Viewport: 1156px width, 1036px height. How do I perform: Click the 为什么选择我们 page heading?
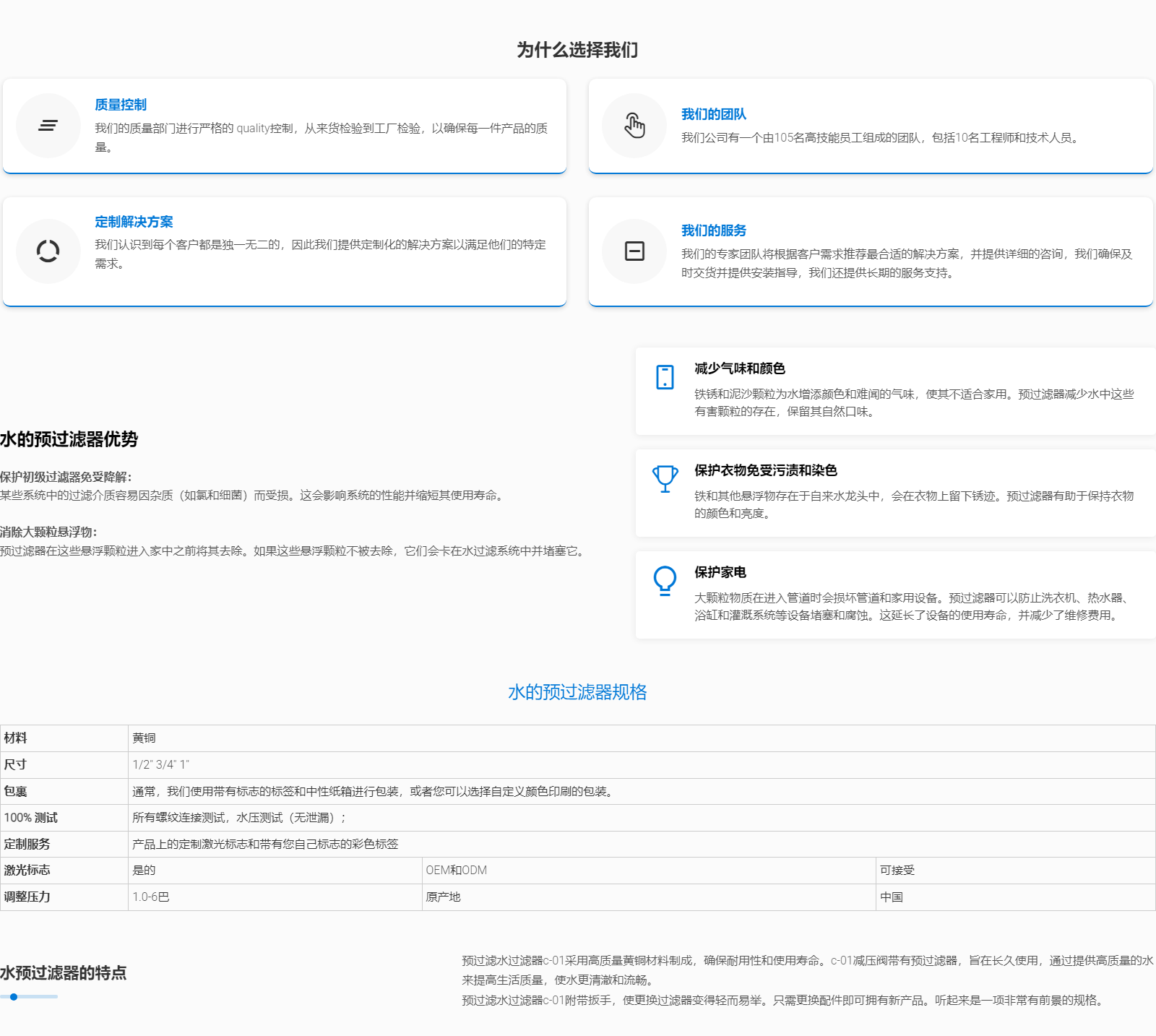tap(577, 50)
